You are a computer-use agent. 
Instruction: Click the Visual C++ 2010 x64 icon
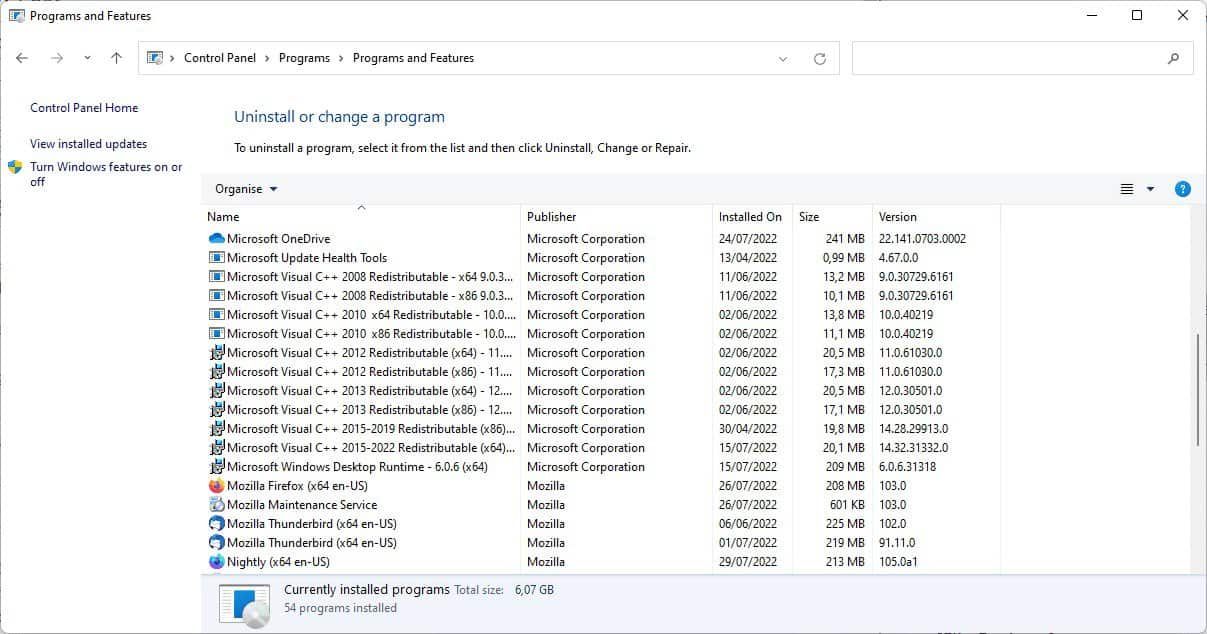[217, 315]
